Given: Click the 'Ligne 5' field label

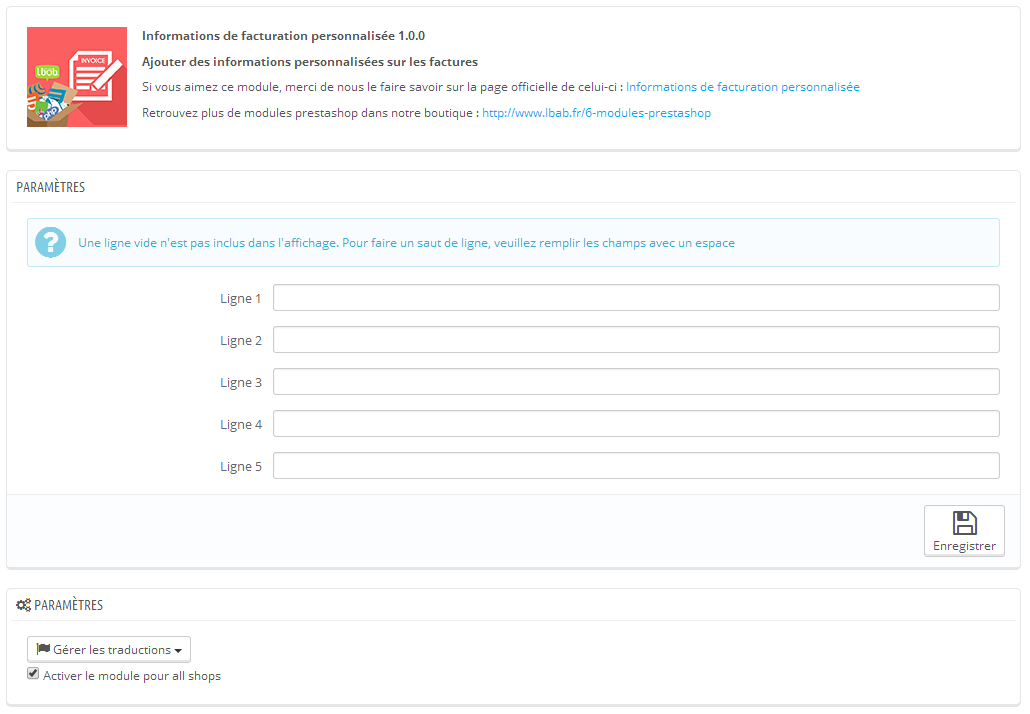Looking at the screenshot, I should (241, 467).
